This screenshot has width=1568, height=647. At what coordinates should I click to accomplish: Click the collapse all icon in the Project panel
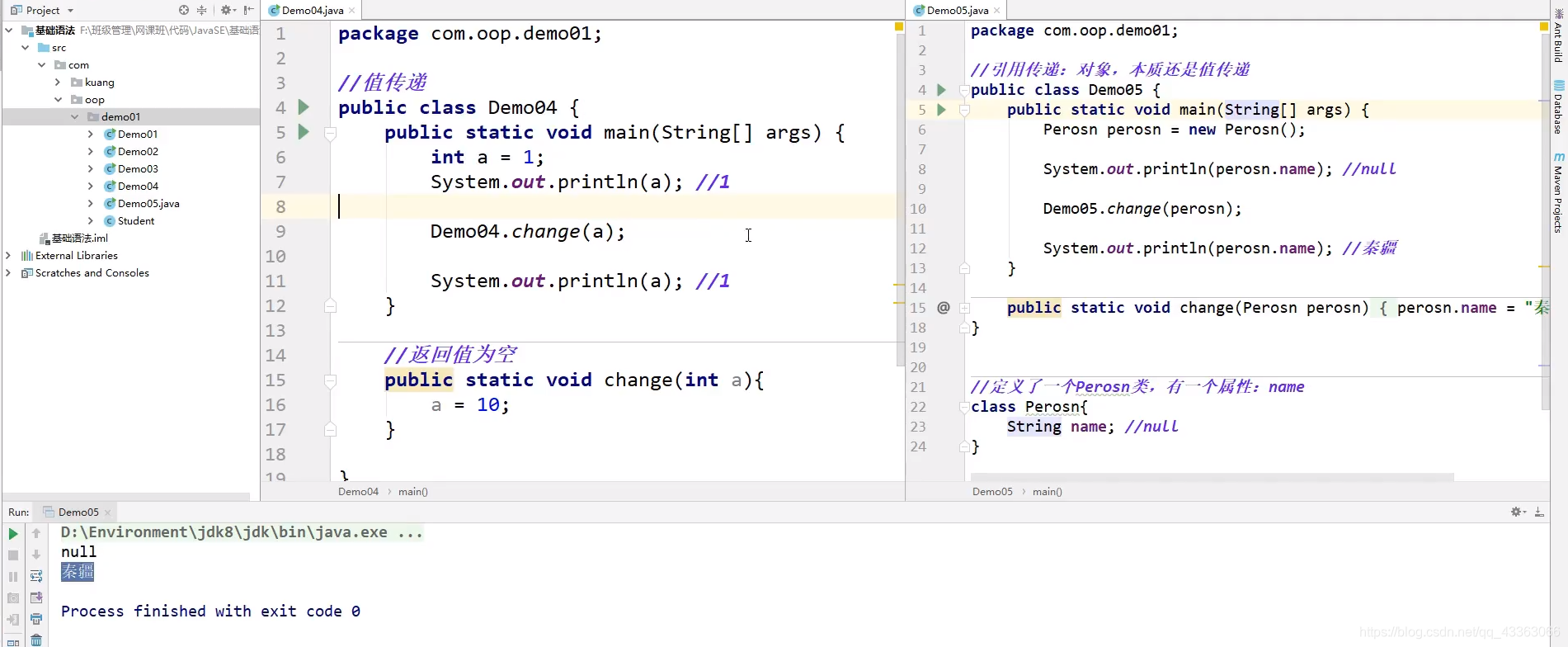pos(202,10)
